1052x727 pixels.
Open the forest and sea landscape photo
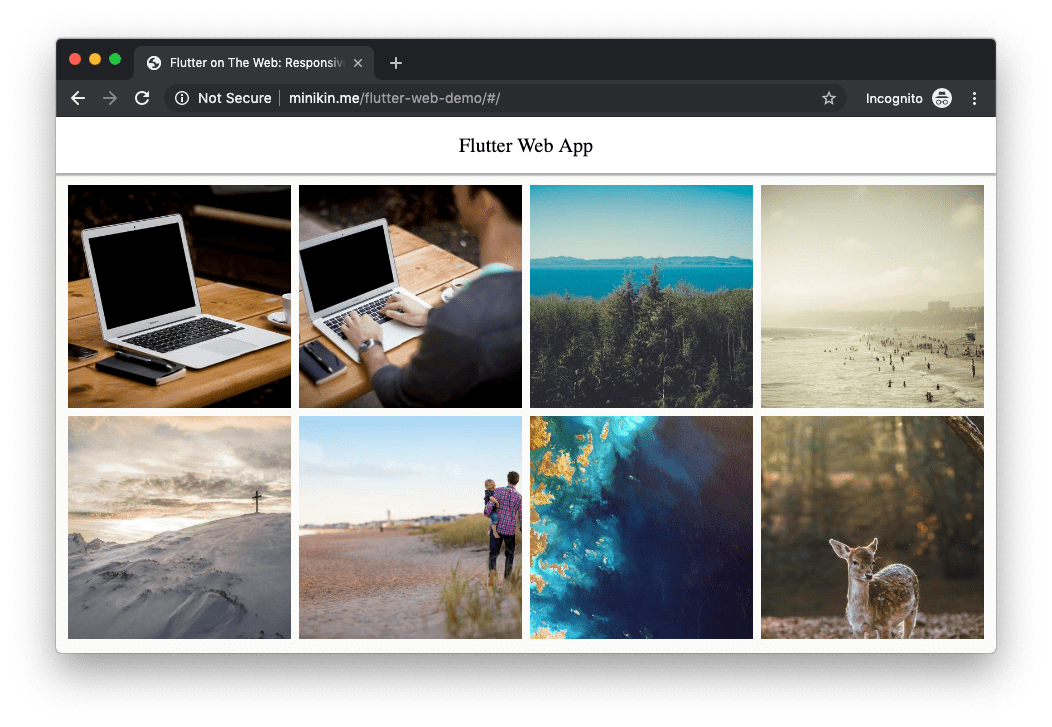coord(641,296)
